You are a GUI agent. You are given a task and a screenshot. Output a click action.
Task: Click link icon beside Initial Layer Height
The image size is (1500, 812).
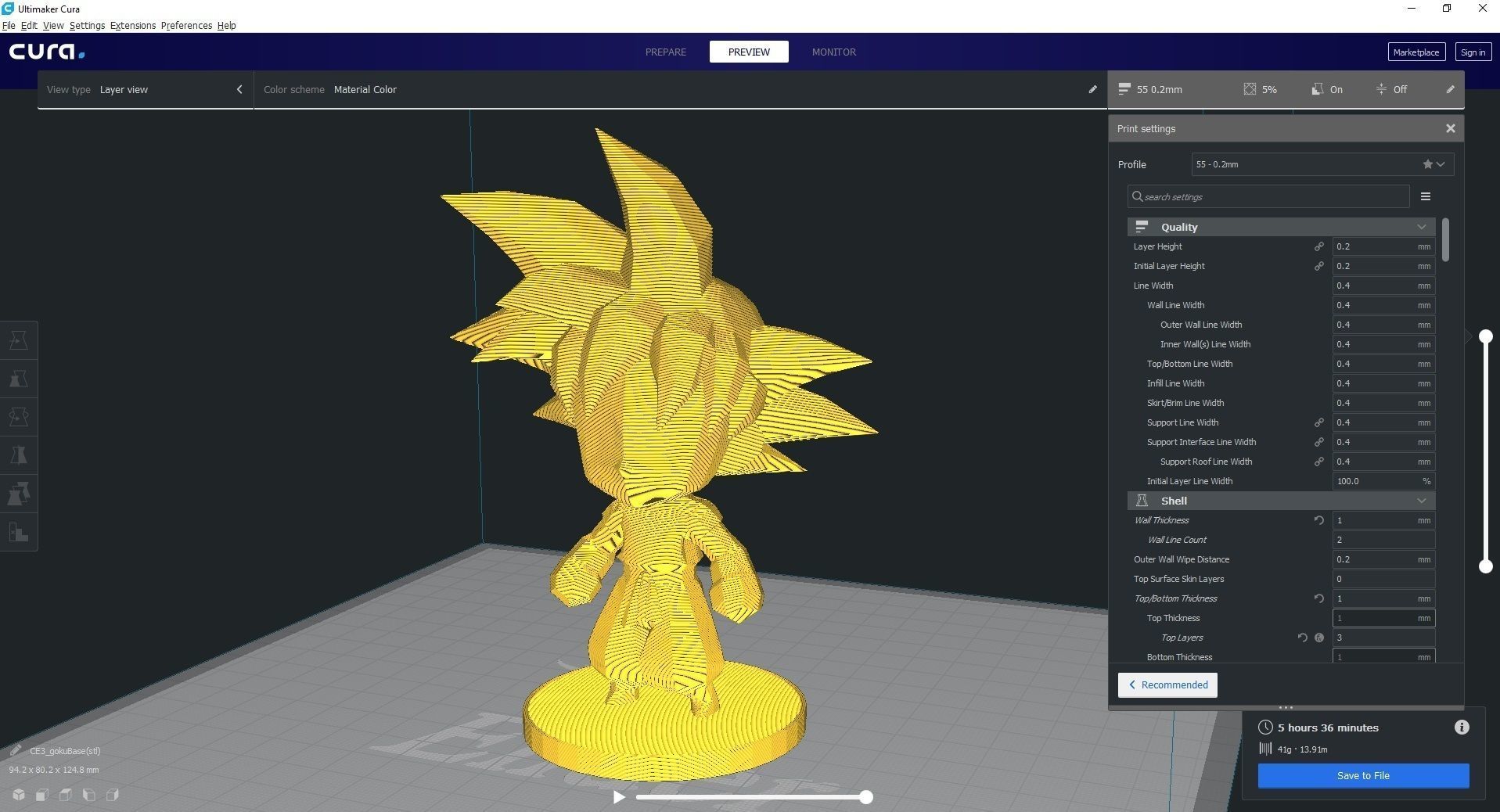[x=1318, y=266]
